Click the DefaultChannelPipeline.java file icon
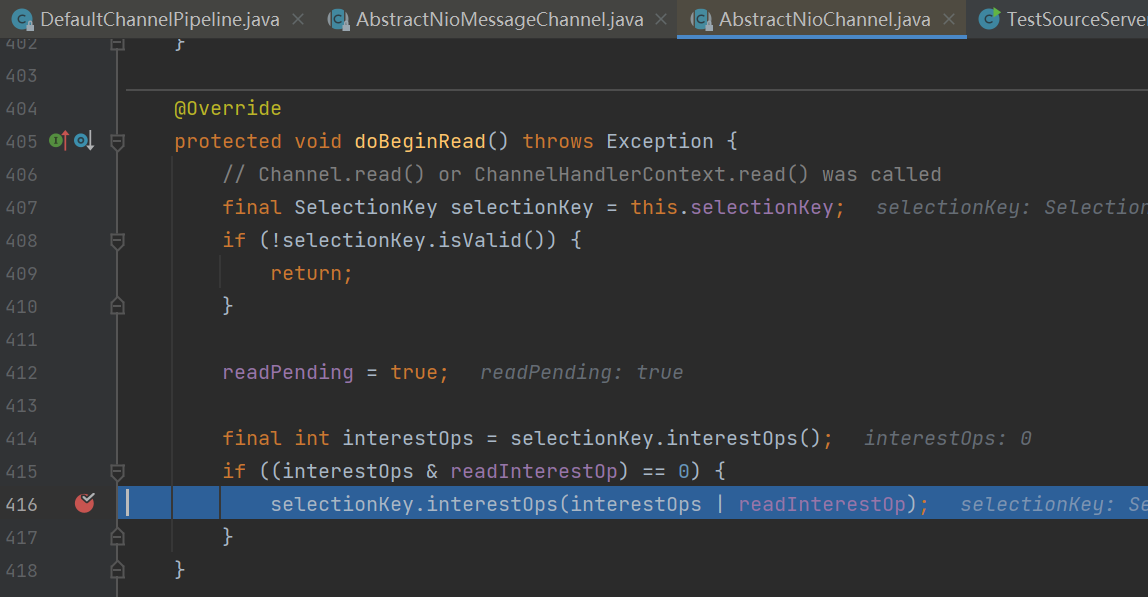 tap(21, 19)
